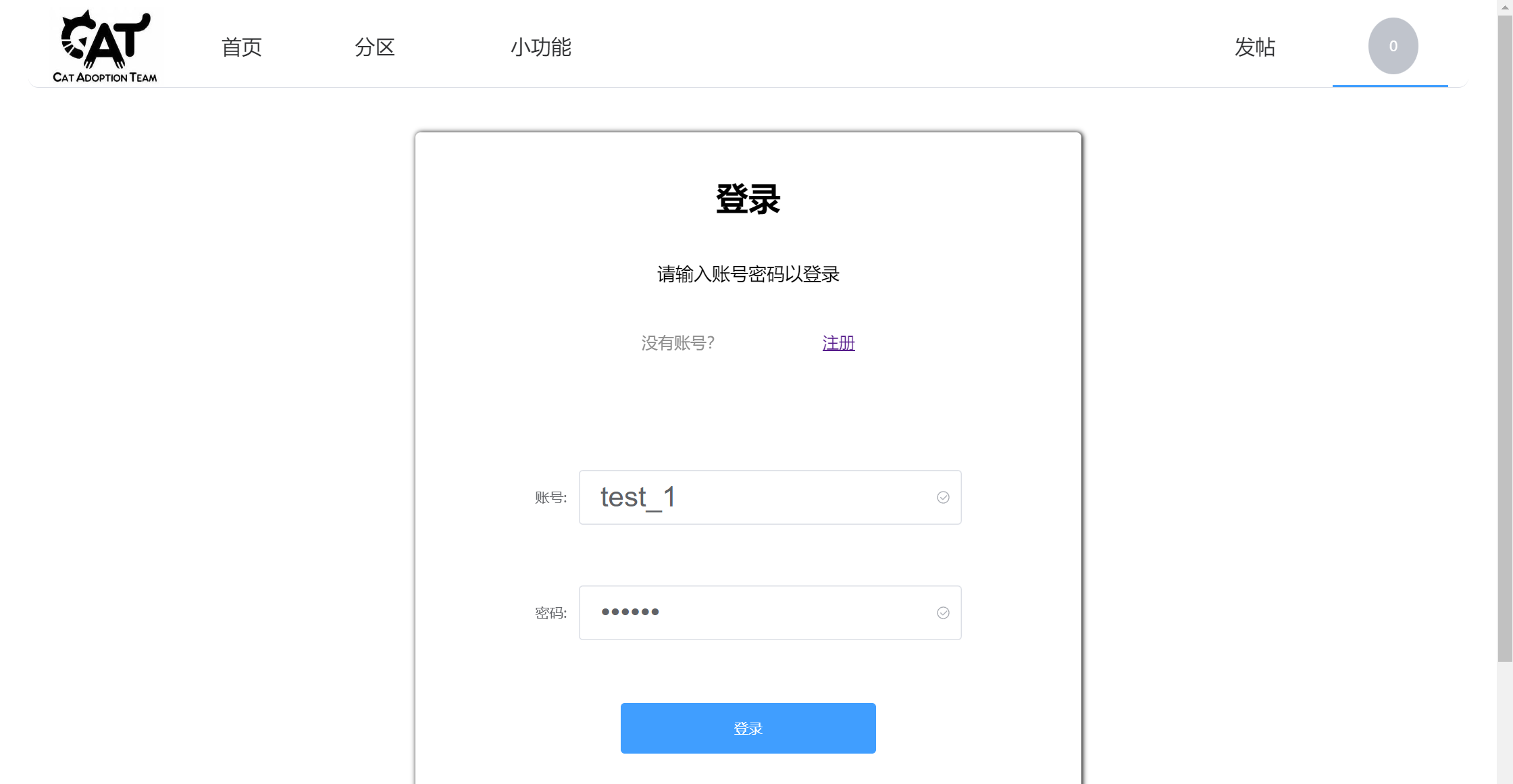The height and width of the screenshot is (784, 1513).
Task: Click the 没有账号? text
Action: [x=677, y=343]
